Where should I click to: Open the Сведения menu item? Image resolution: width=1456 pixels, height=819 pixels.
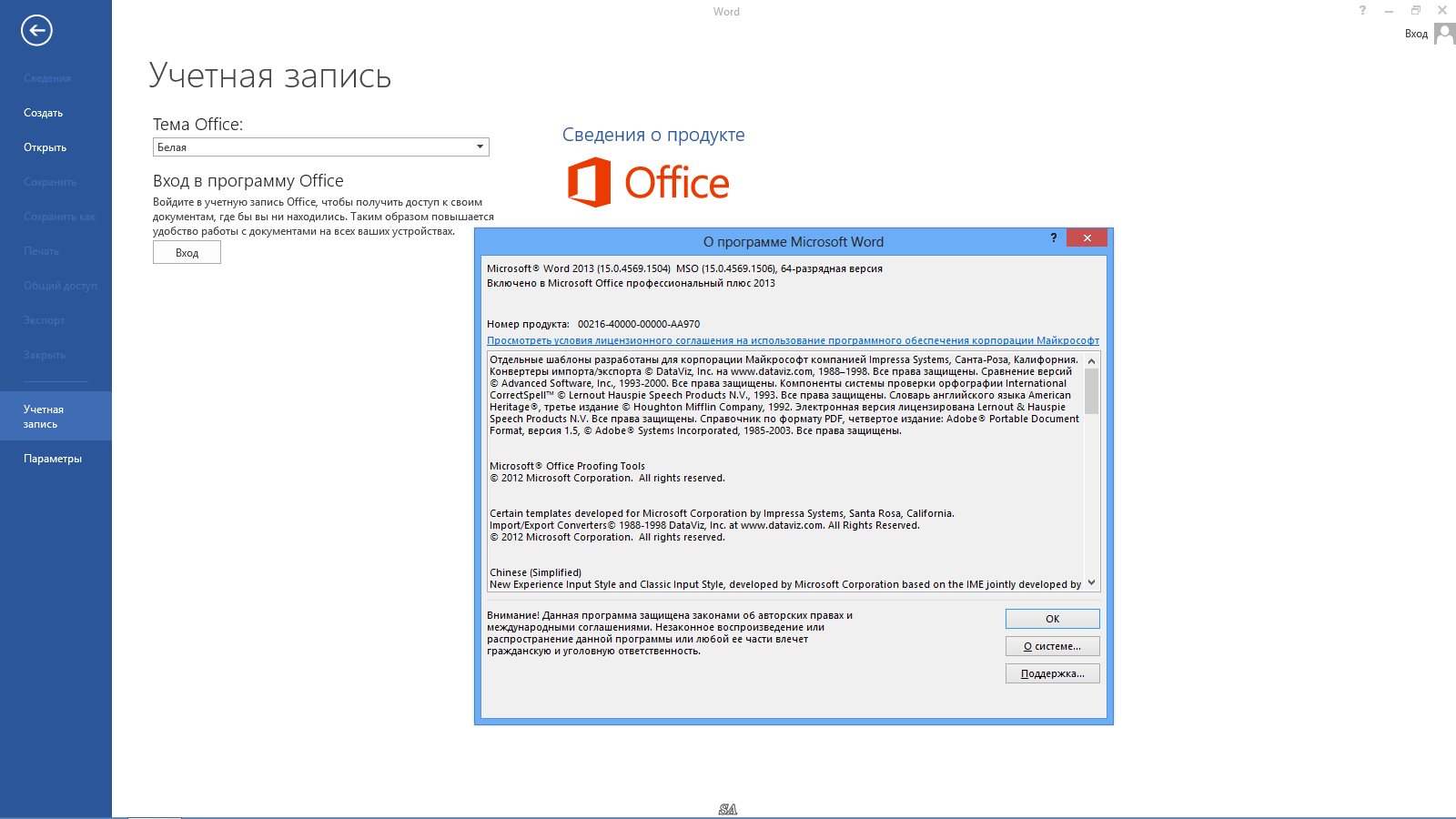click(47, 78)
